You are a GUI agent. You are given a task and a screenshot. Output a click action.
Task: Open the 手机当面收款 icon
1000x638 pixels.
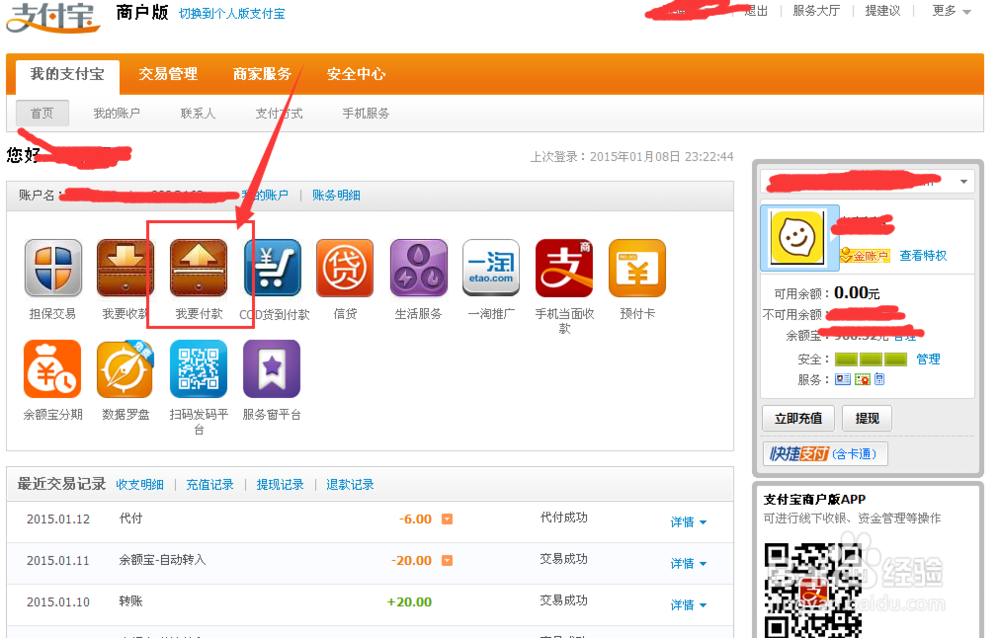[564, 268]
